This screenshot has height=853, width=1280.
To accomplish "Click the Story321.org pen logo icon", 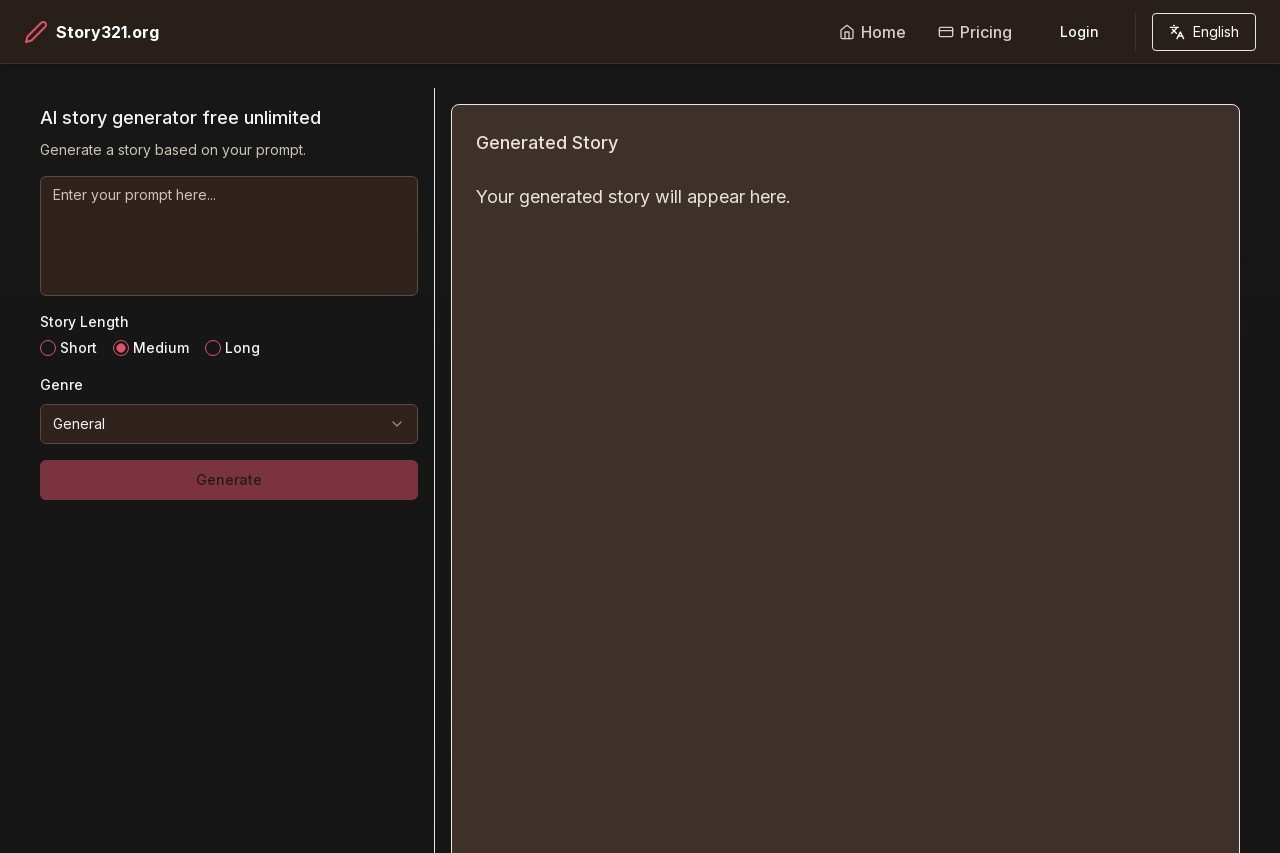I will pyautogui.click(x=36, y=32).
